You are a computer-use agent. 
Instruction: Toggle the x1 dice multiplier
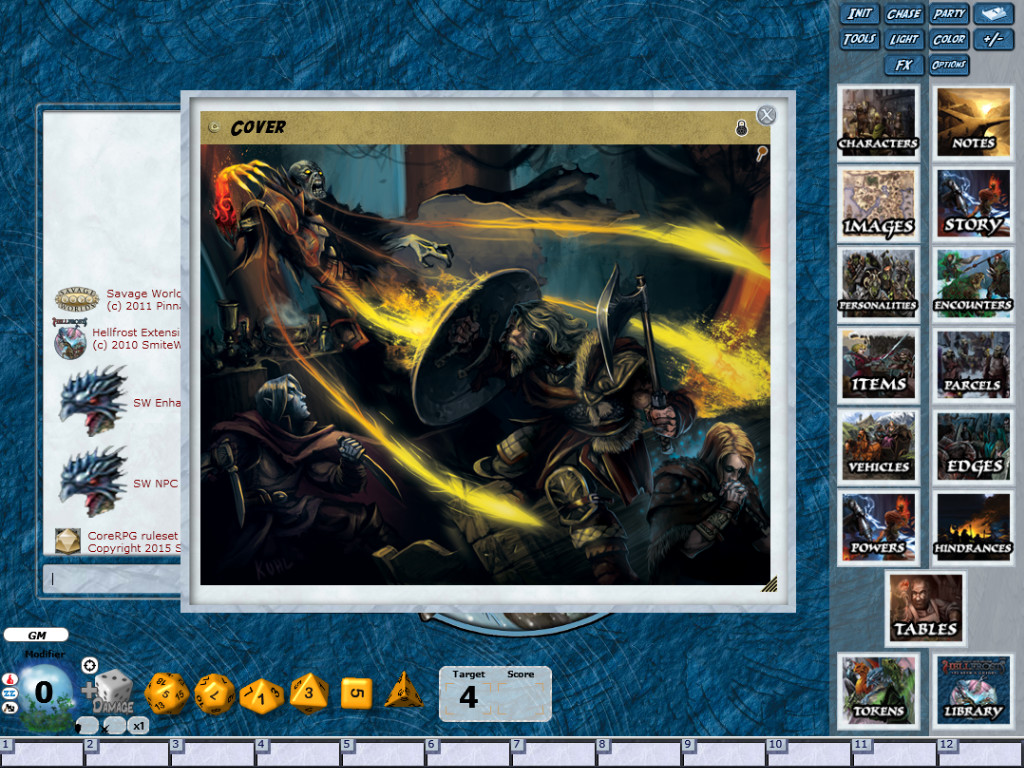pos(139,725)
